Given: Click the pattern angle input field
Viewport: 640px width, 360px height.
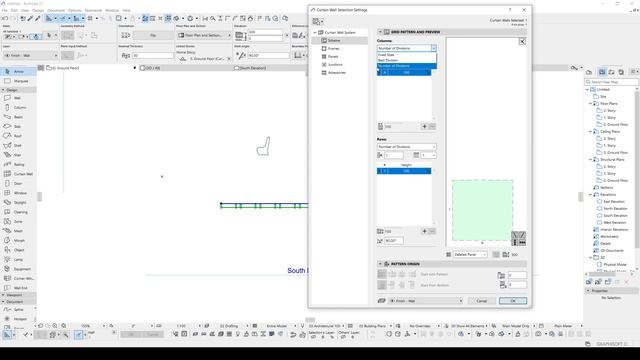Looking at the screenshot, I should (x=393, y=241).
